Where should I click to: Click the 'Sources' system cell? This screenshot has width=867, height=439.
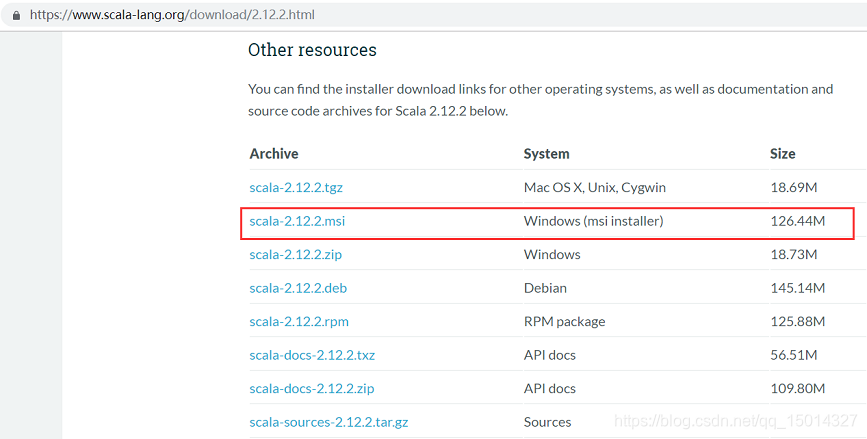click(x=547, y=422)
